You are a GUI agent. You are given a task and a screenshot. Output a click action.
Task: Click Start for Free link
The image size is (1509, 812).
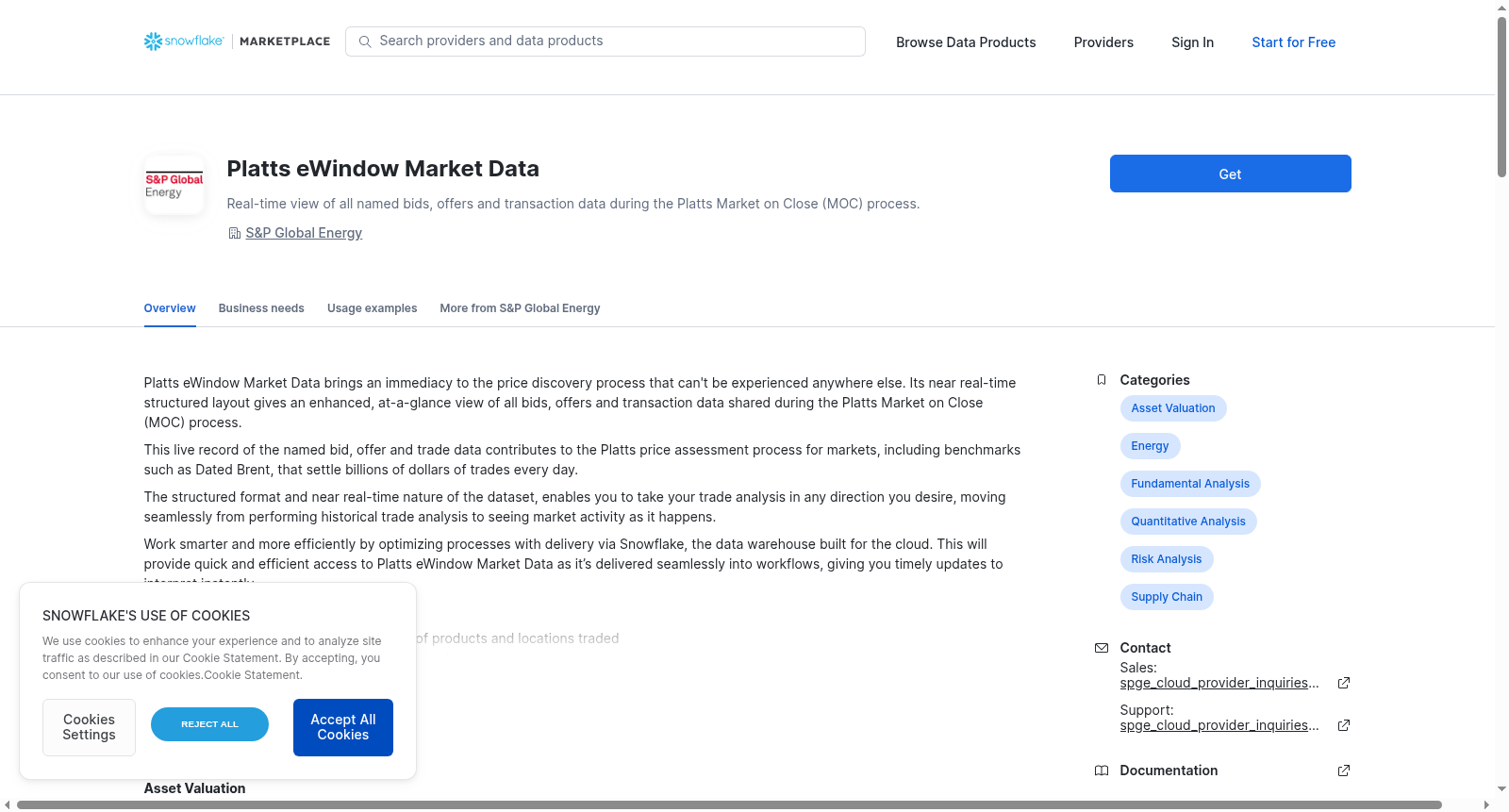[1293, 42]
